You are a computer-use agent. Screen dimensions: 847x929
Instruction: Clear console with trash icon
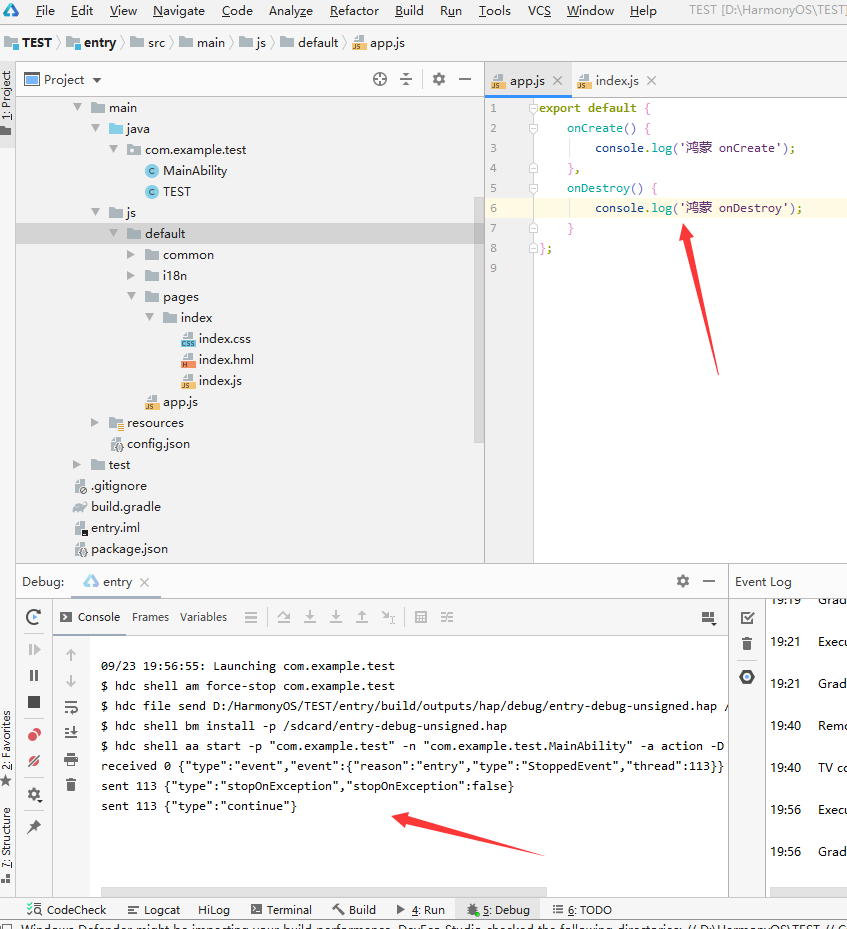click(x=71, y=784)
